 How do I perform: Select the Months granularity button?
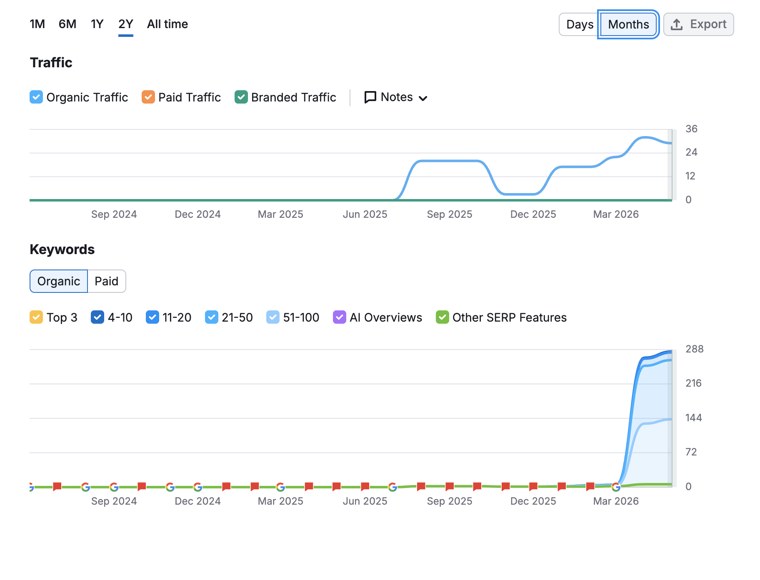[628, 24]
